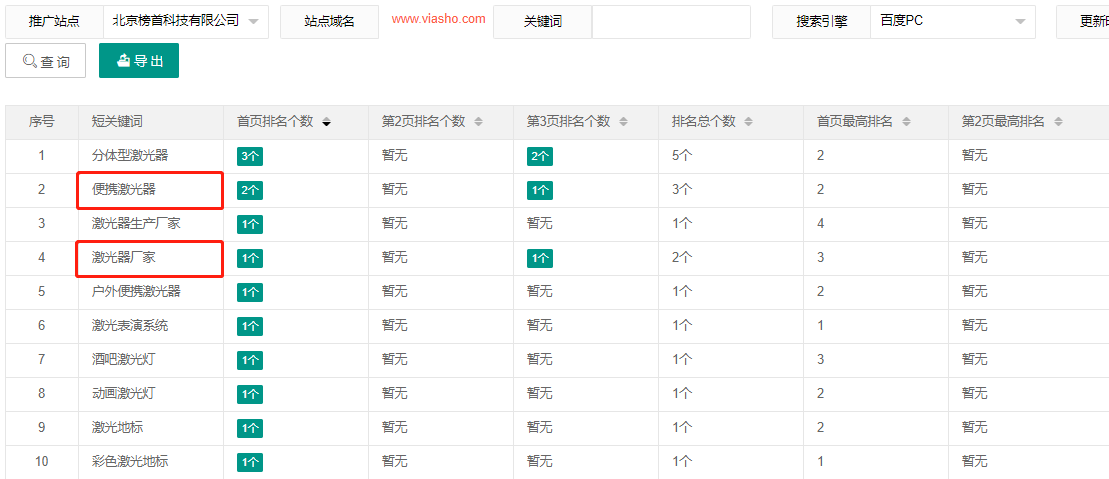Select keyword 分体型激光器
Screen dimensions: 1109x479
(x=130, y=155)
